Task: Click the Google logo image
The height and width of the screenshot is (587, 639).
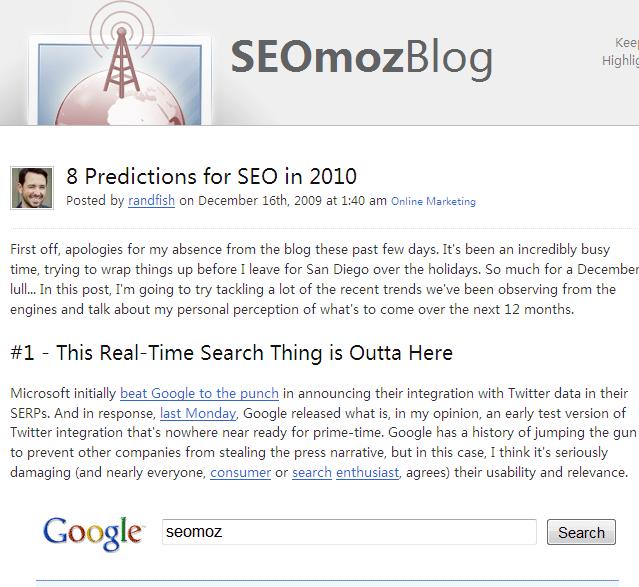Action: tap(93, 533)
